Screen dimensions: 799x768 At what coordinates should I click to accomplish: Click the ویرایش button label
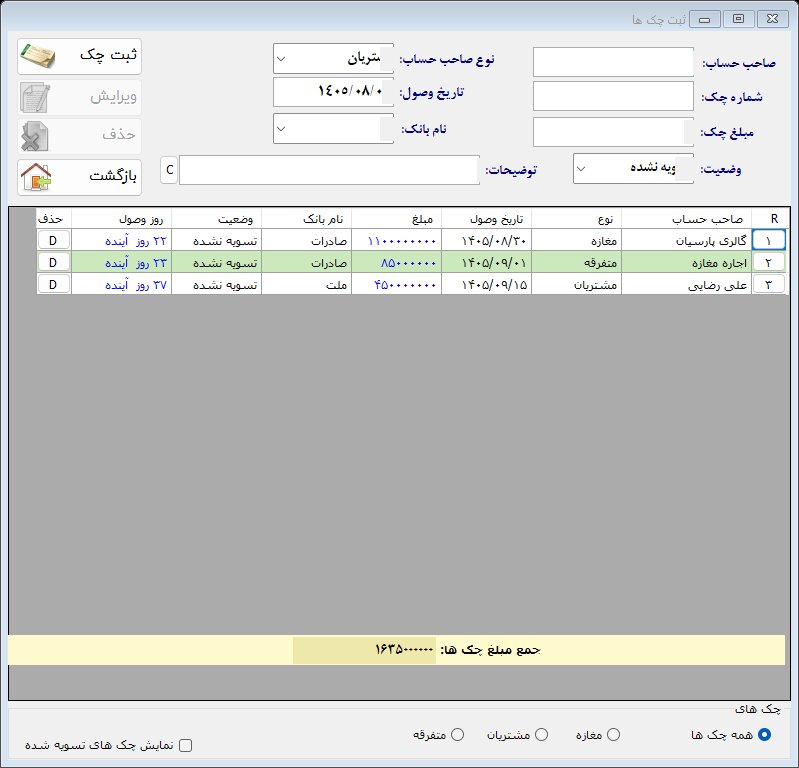click(x=113, y=96)
